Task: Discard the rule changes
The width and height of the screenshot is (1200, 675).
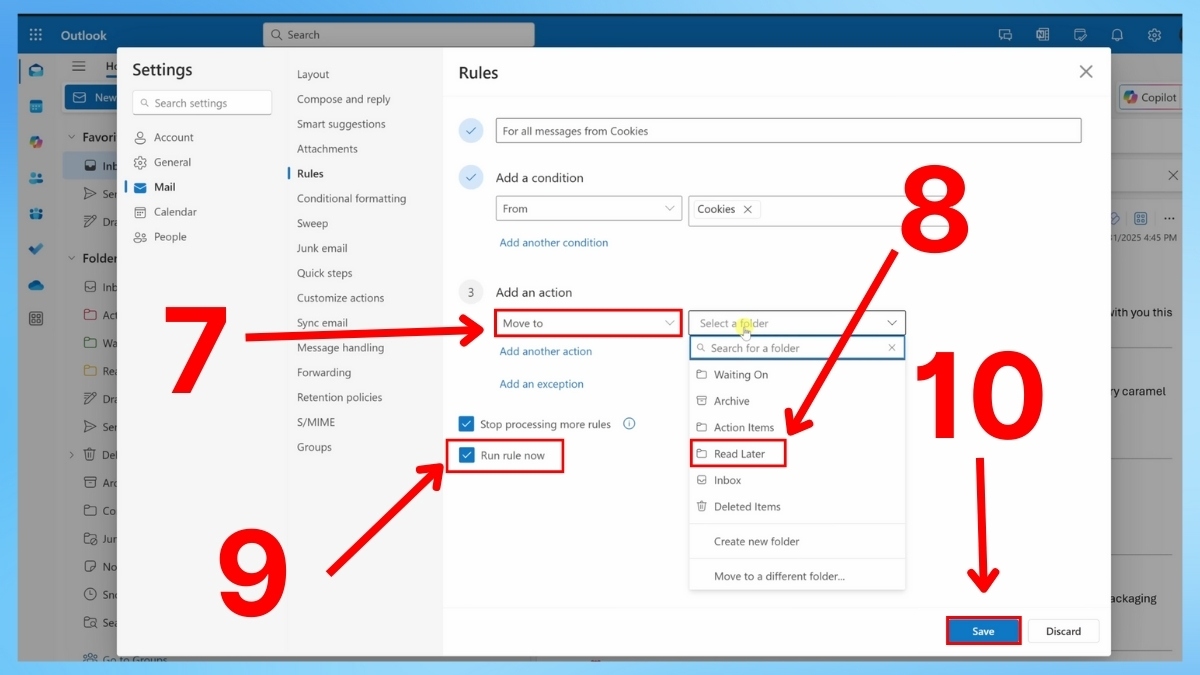Action: tap(1063, 631)
